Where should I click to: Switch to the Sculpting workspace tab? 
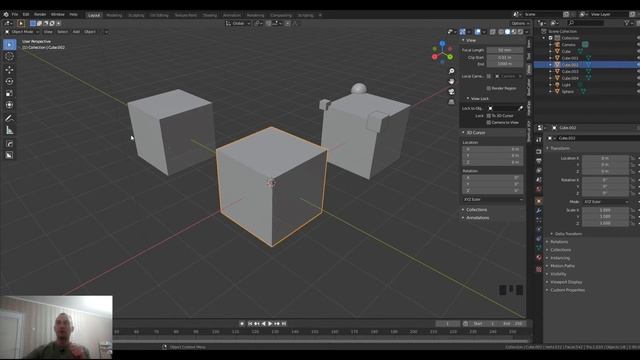click(x=136, y=15)
